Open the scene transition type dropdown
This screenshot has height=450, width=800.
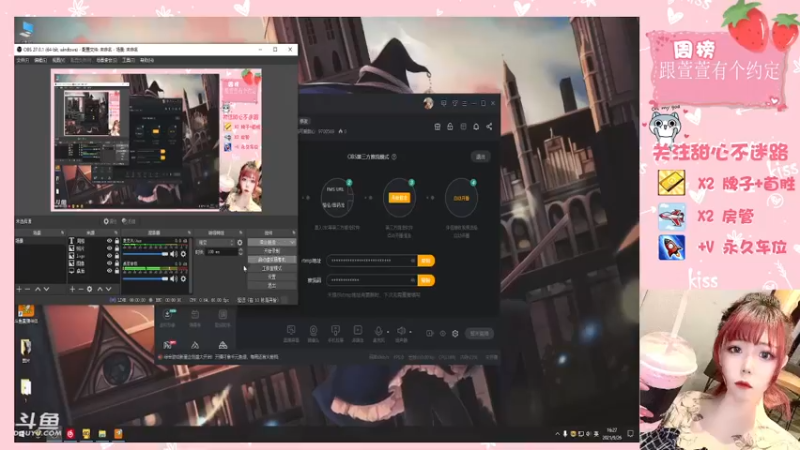(x=215, y=242)
